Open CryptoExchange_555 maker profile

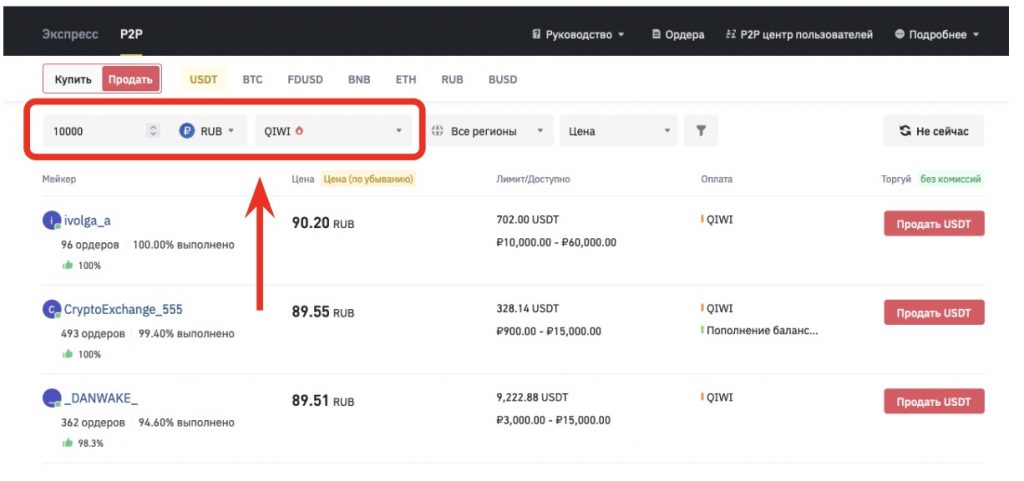point(123,309)
